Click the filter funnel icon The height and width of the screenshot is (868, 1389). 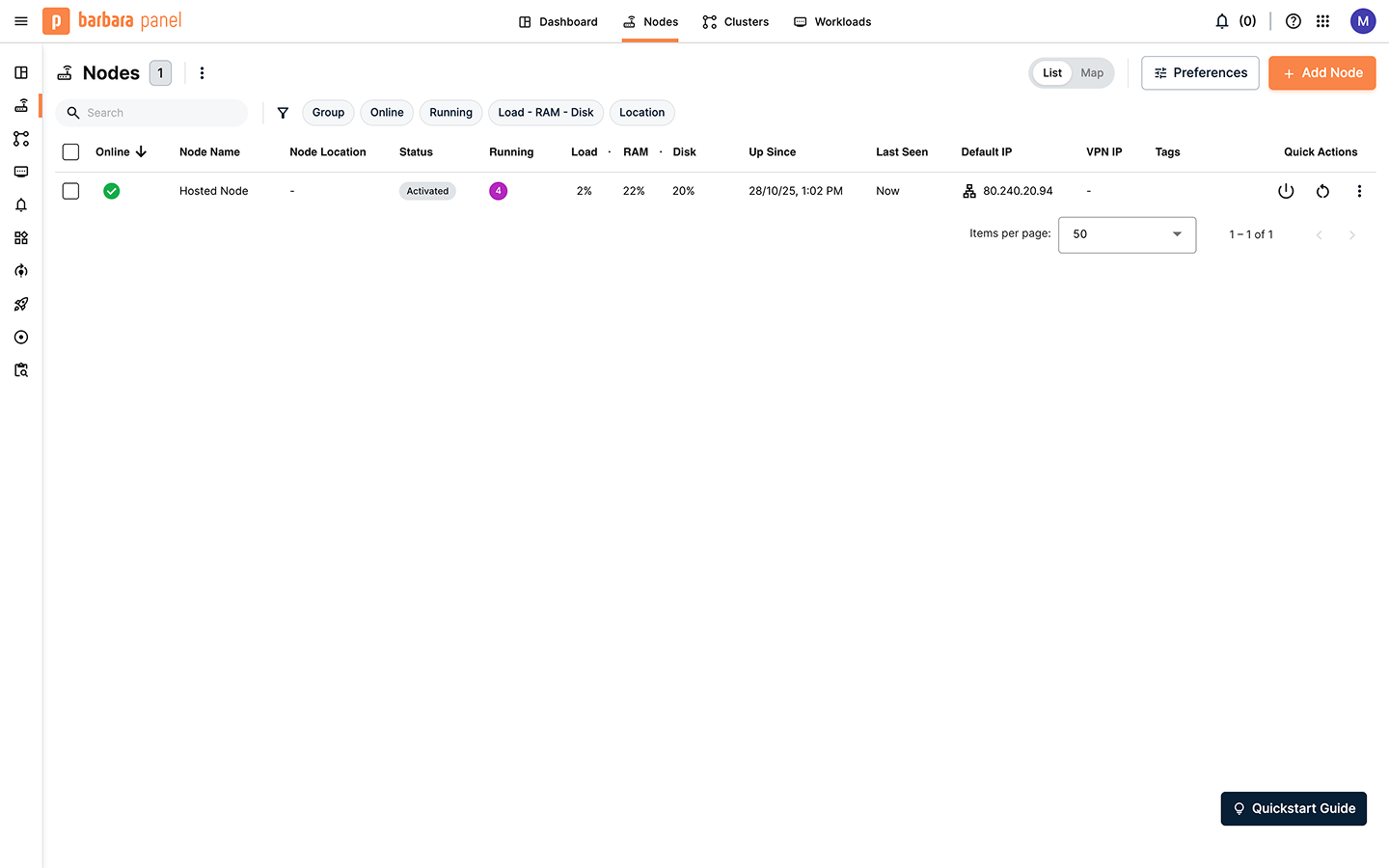tap(283, 113)
